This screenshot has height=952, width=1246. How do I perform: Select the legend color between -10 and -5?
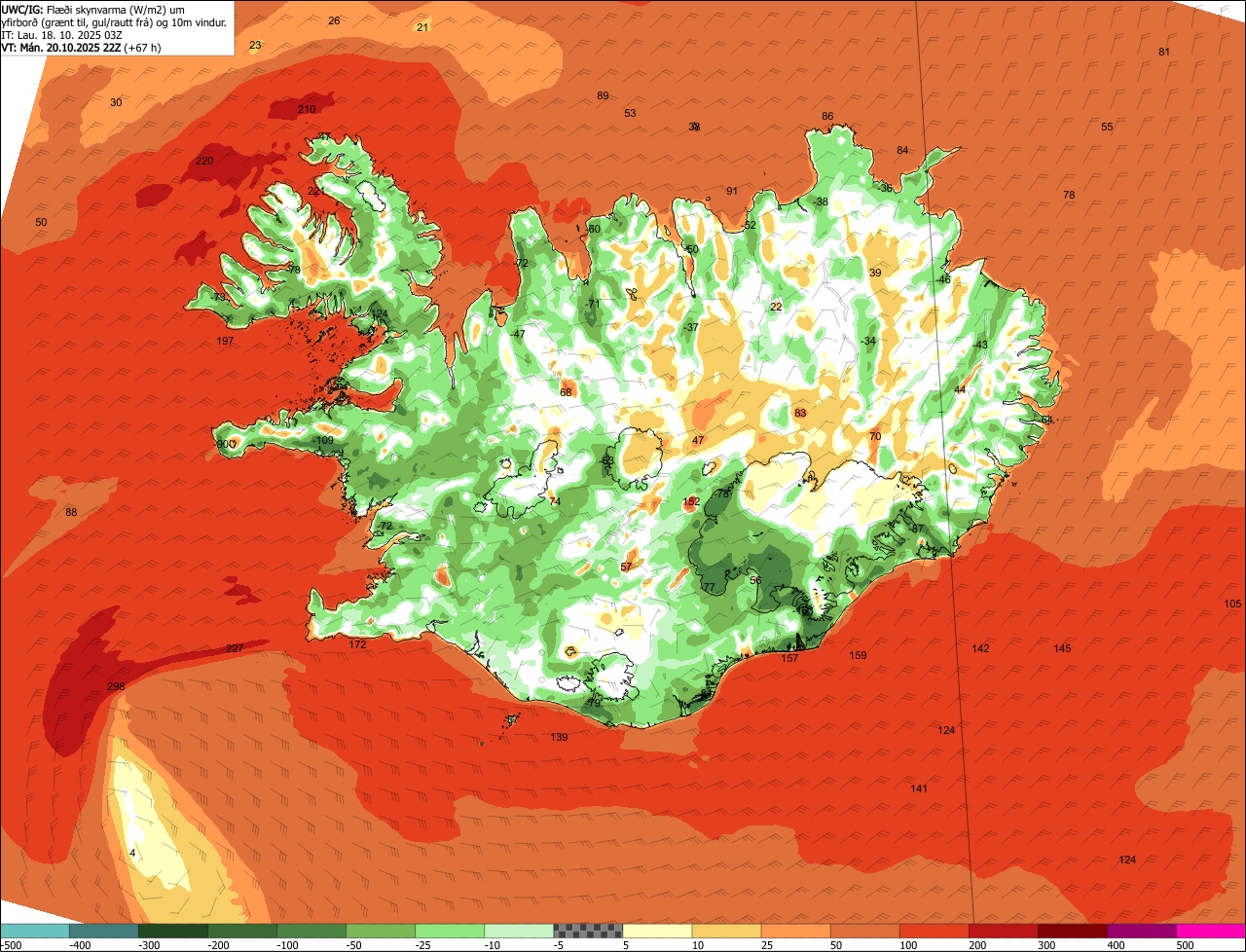(520, 931)
